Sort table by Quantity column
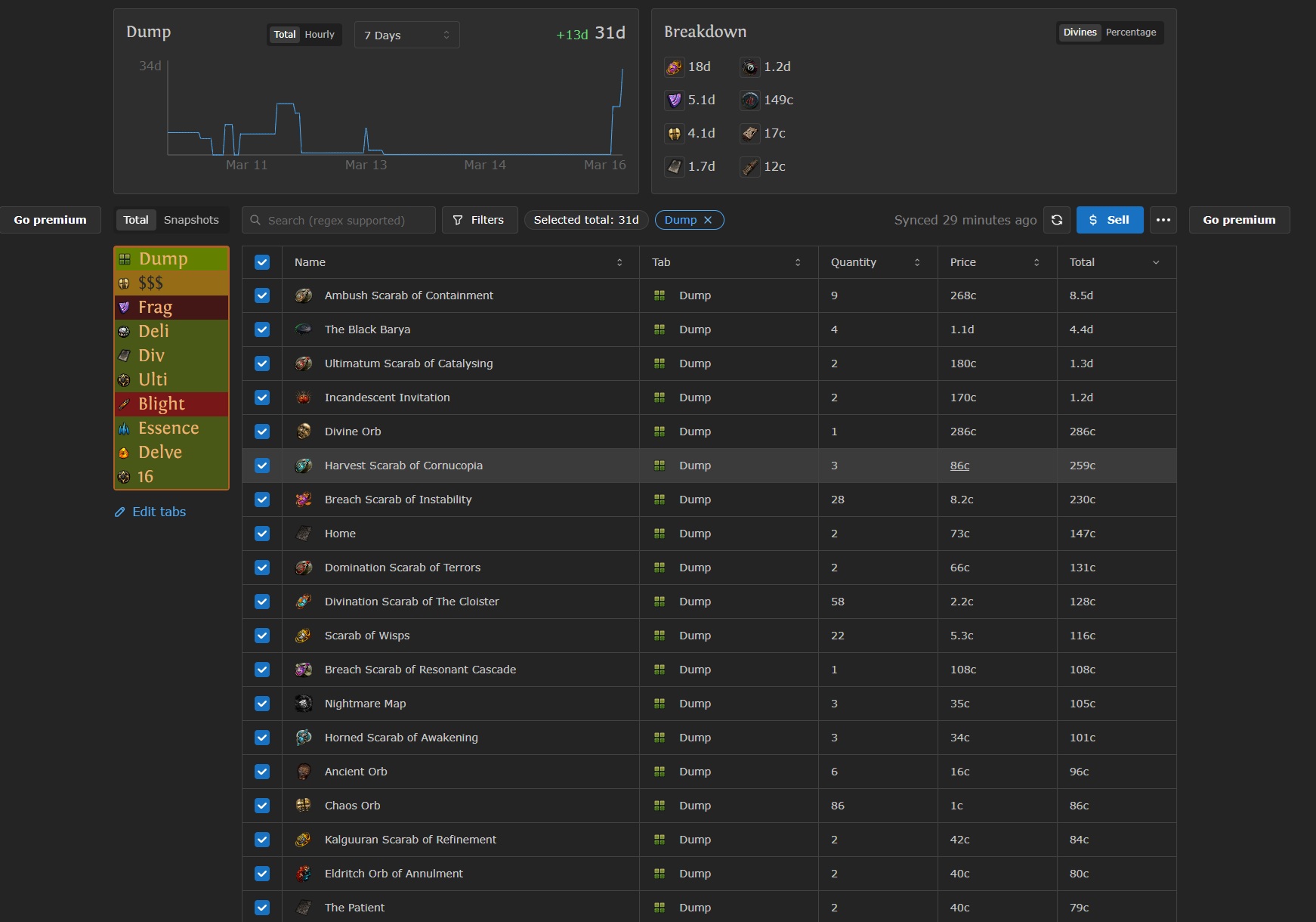1316x922 pixels. [878, 262]
